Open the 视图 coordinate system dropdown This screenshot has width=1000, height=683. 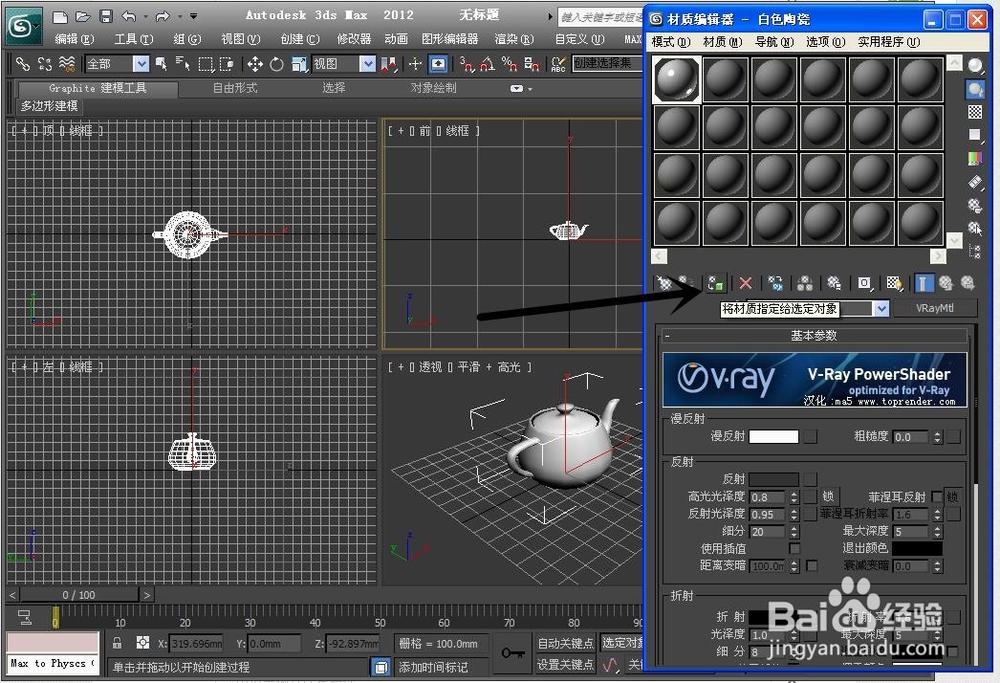click(367, 64)
